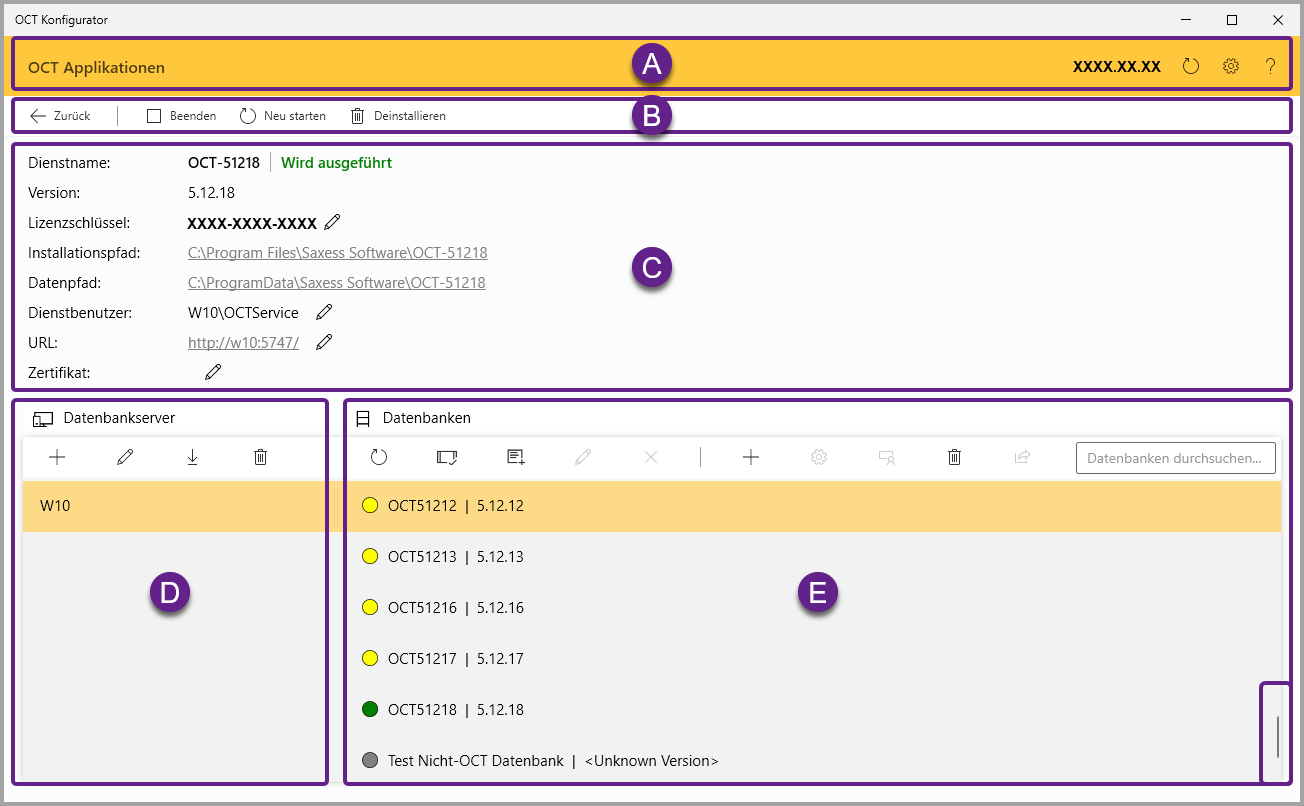Edit the Zertifikat with pencil icon
The width and height of the screenshot is (1304, 806).
[213, 372]
